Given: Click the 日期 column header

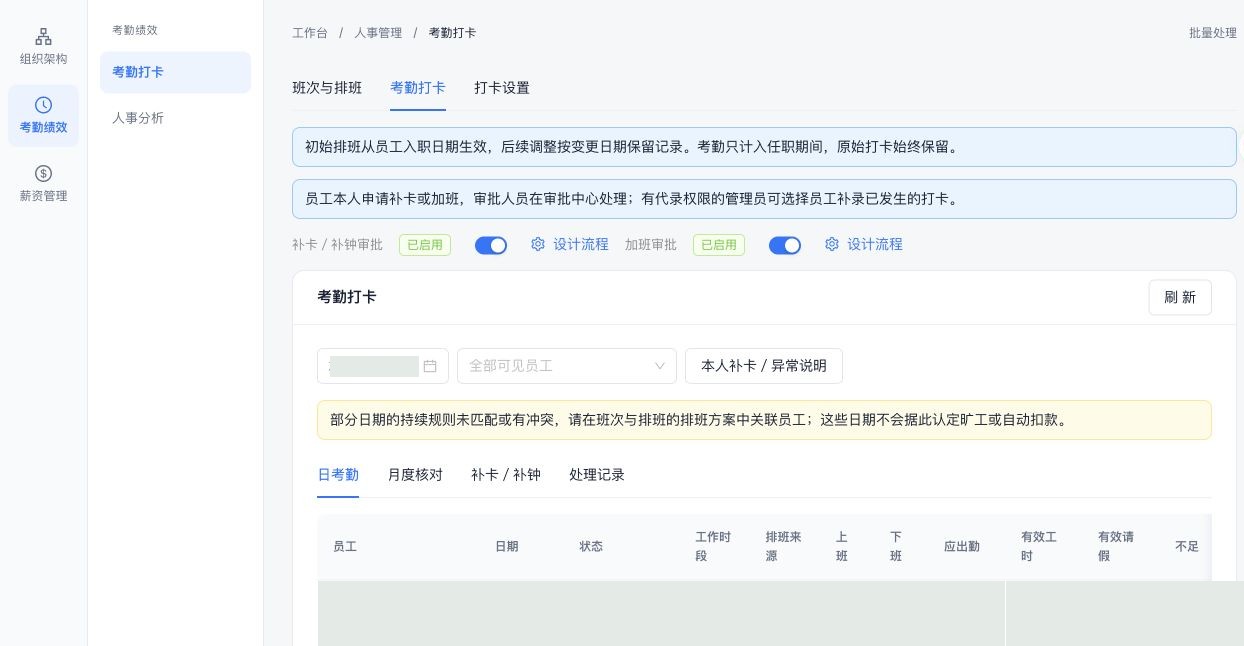Looking at the screenshot, I should 507,547.
